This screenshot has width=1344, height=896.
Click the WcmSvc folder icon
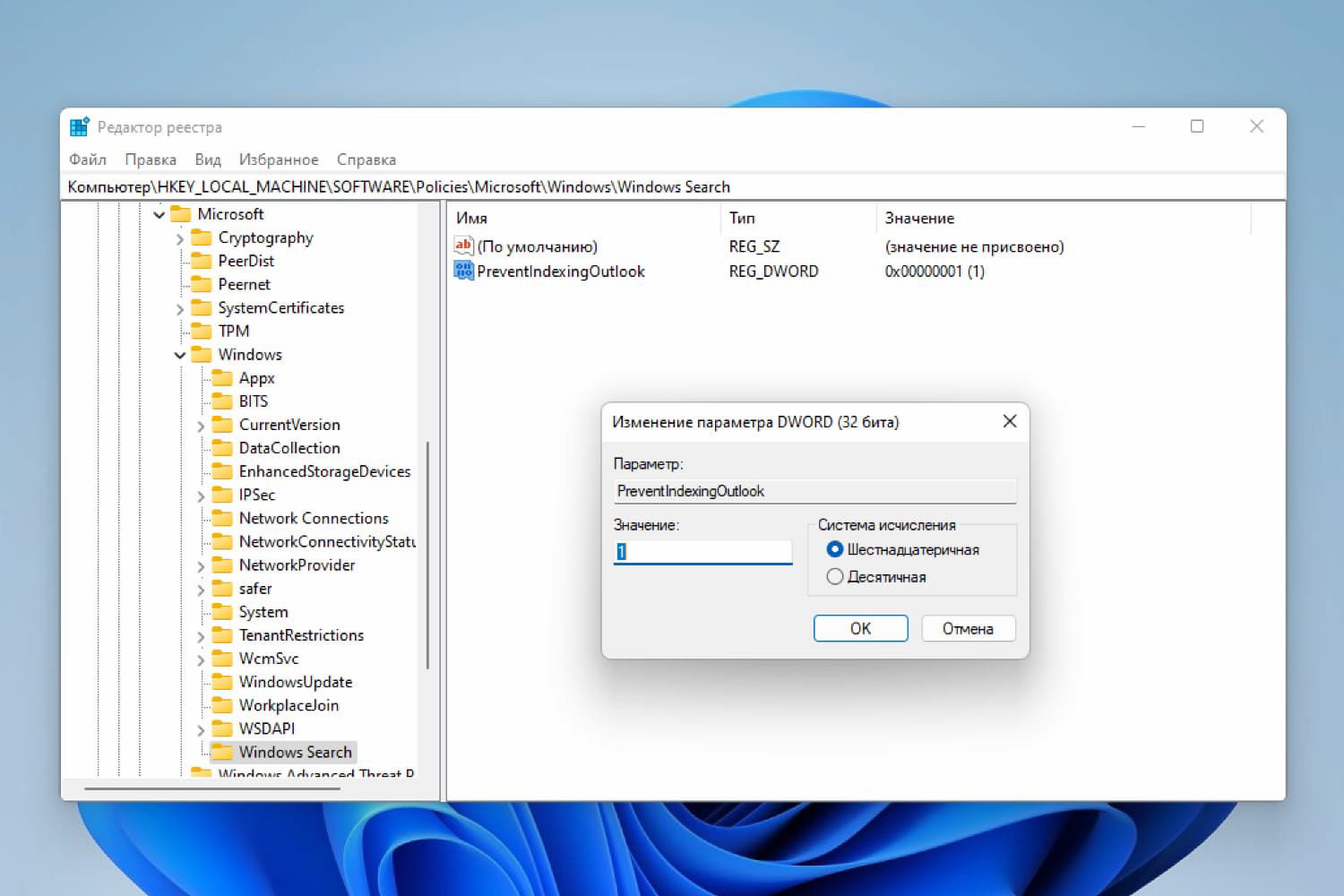pyautogui.click(x=222, y=659)
